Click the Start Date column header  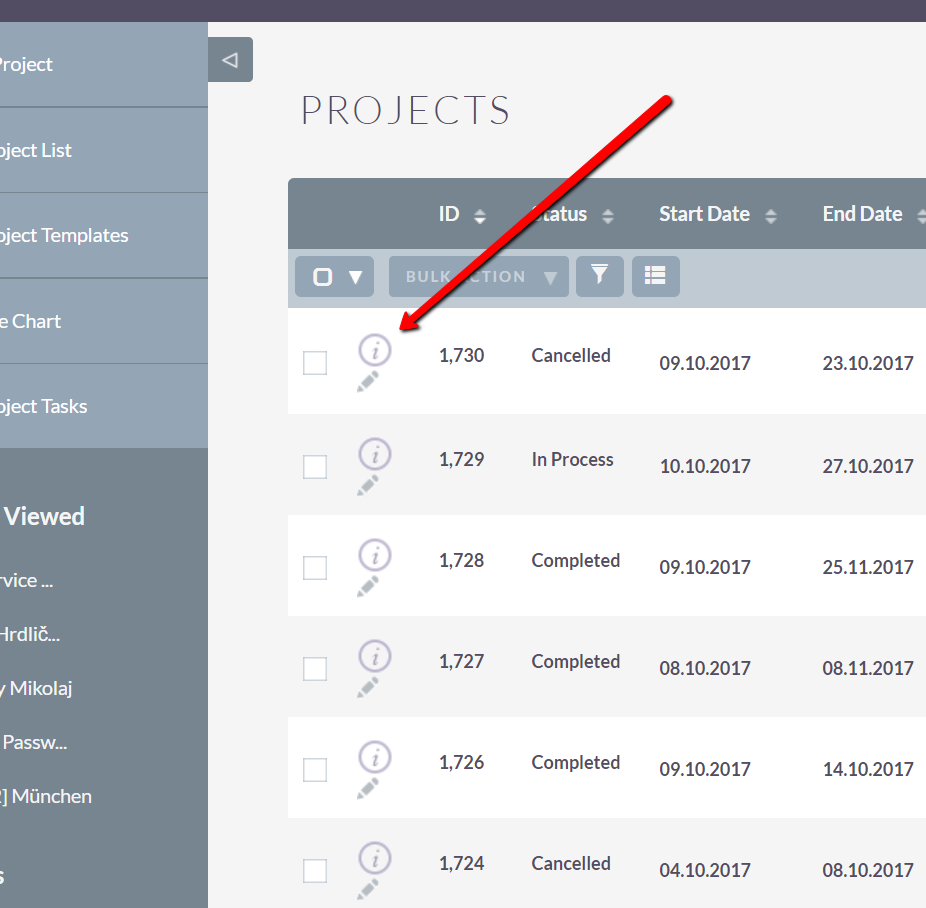coord(705,214)
